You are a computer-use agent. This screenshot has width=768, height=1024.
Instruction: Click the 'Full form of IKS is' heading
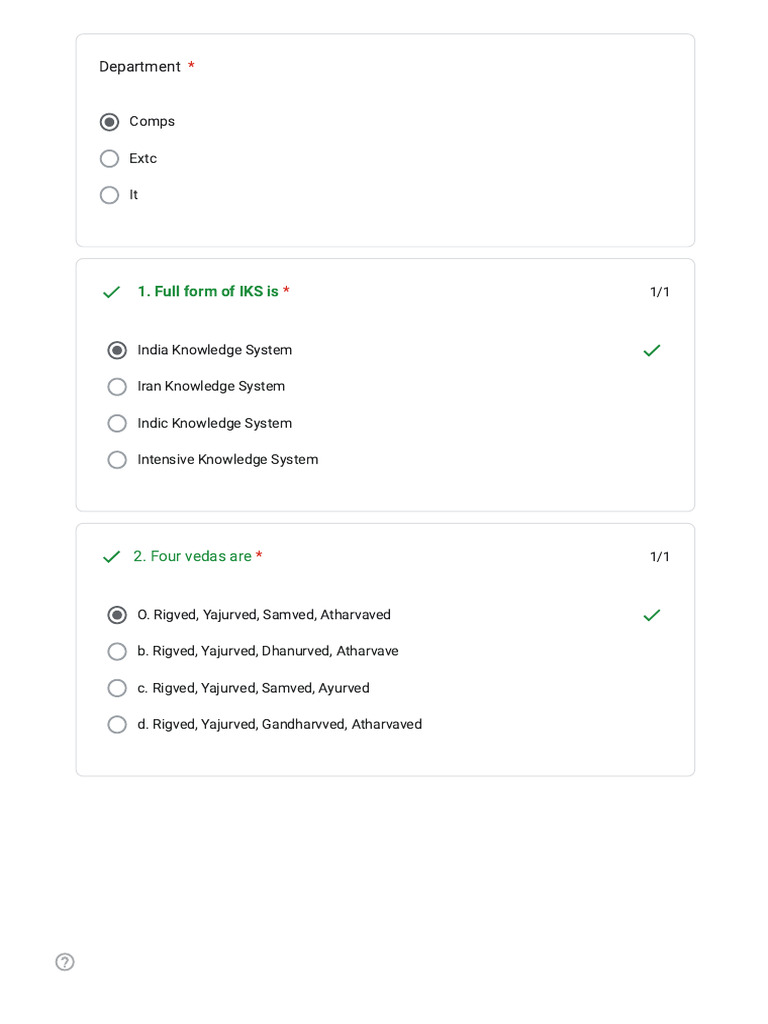click(208, 292)
